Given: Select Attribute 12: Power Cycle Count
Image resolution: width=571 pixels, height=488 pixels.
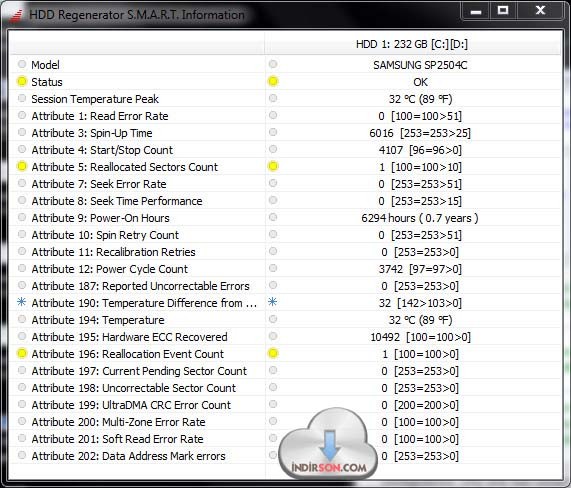Looking at the screenshot, I should point(110,269).
